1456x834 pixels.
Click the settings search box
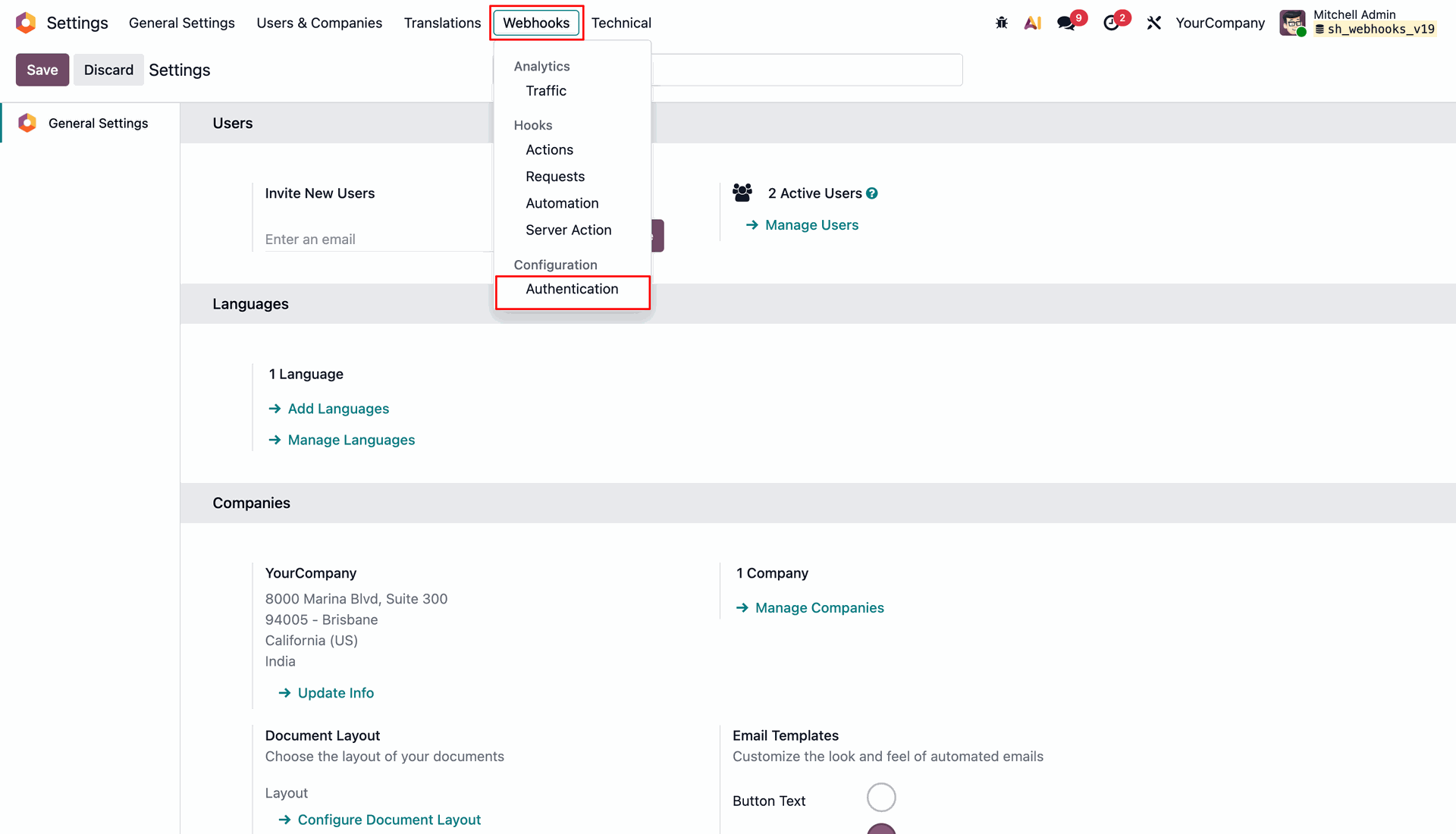point(807,70)
